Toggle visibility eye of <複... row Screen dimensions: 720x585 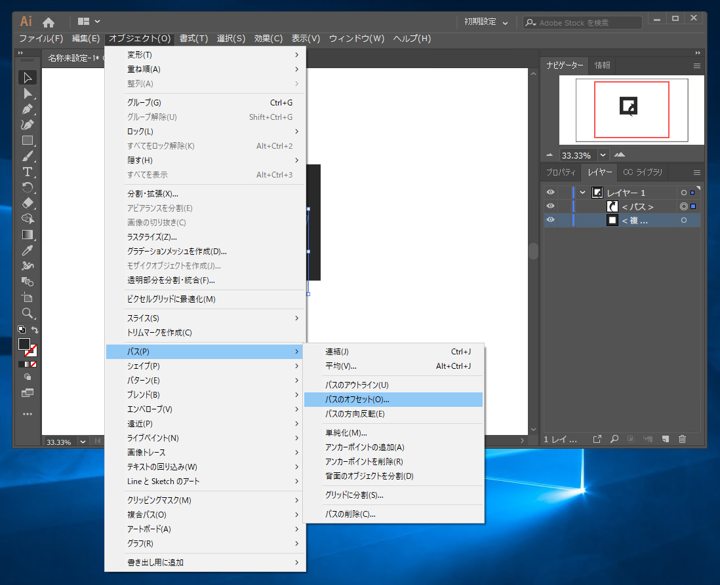pyautogui.click(x=550, y=220)
